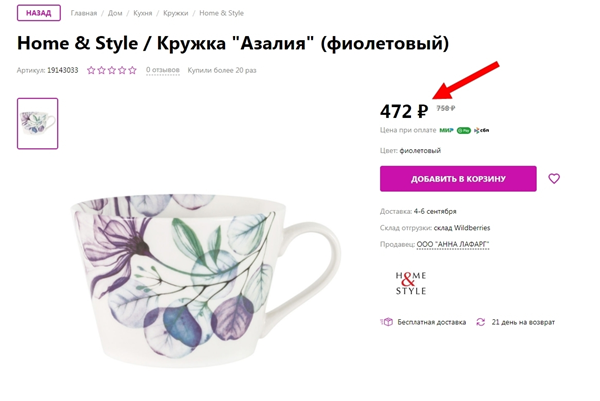
Task: Open Home & Style breadcrumb link
Action: (221, 13)
